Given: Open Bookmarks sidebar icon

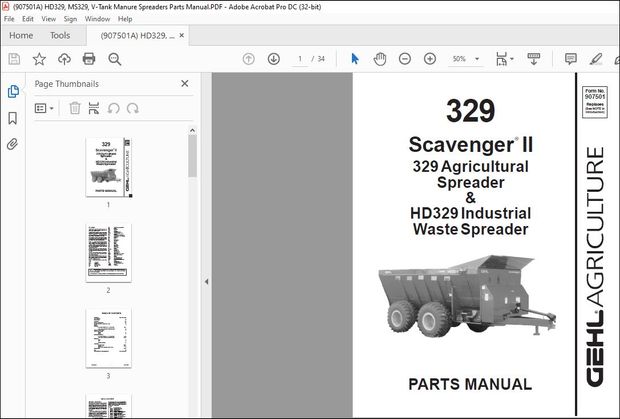Looking at the screenshot, I should coord(13,118).
